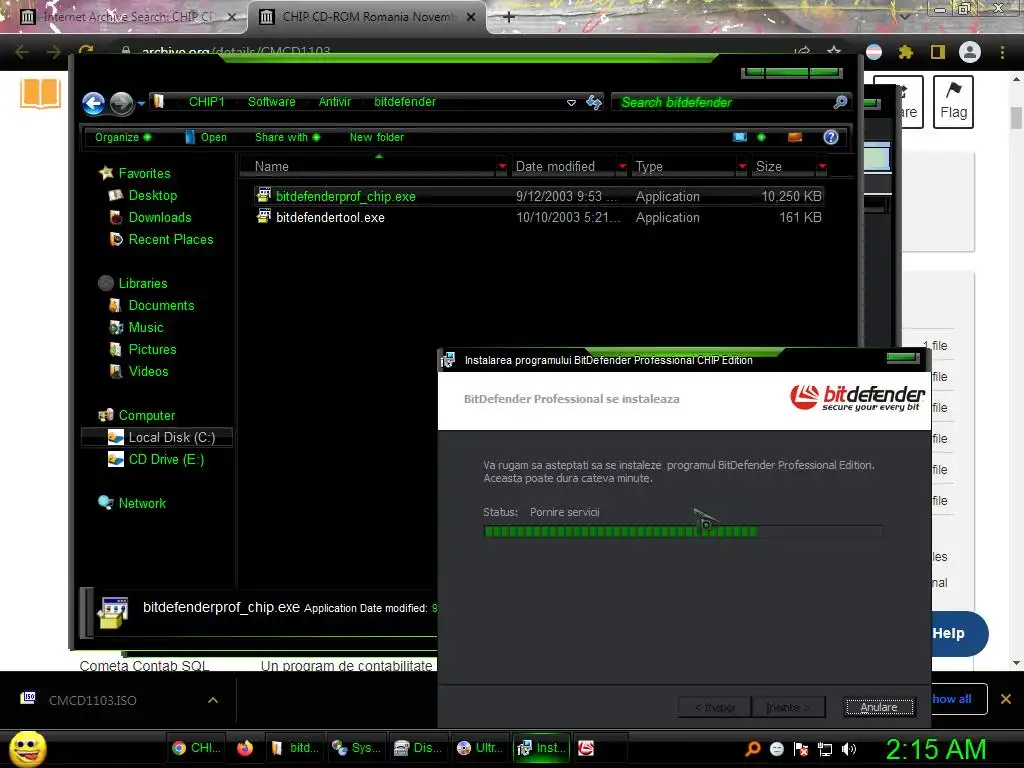The width and height of the screenshot is (1024, 768).
Task: Expand the address bar path dropdown
Action: pyautogui.click(x=571, y=103)
